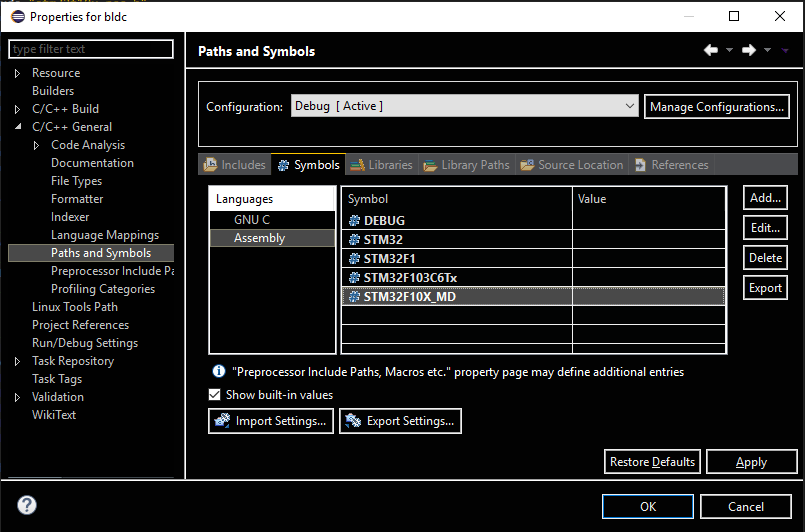This screenshot has height=532, width=805.
Task: Apply the current settings
Action: coord(752,462)
